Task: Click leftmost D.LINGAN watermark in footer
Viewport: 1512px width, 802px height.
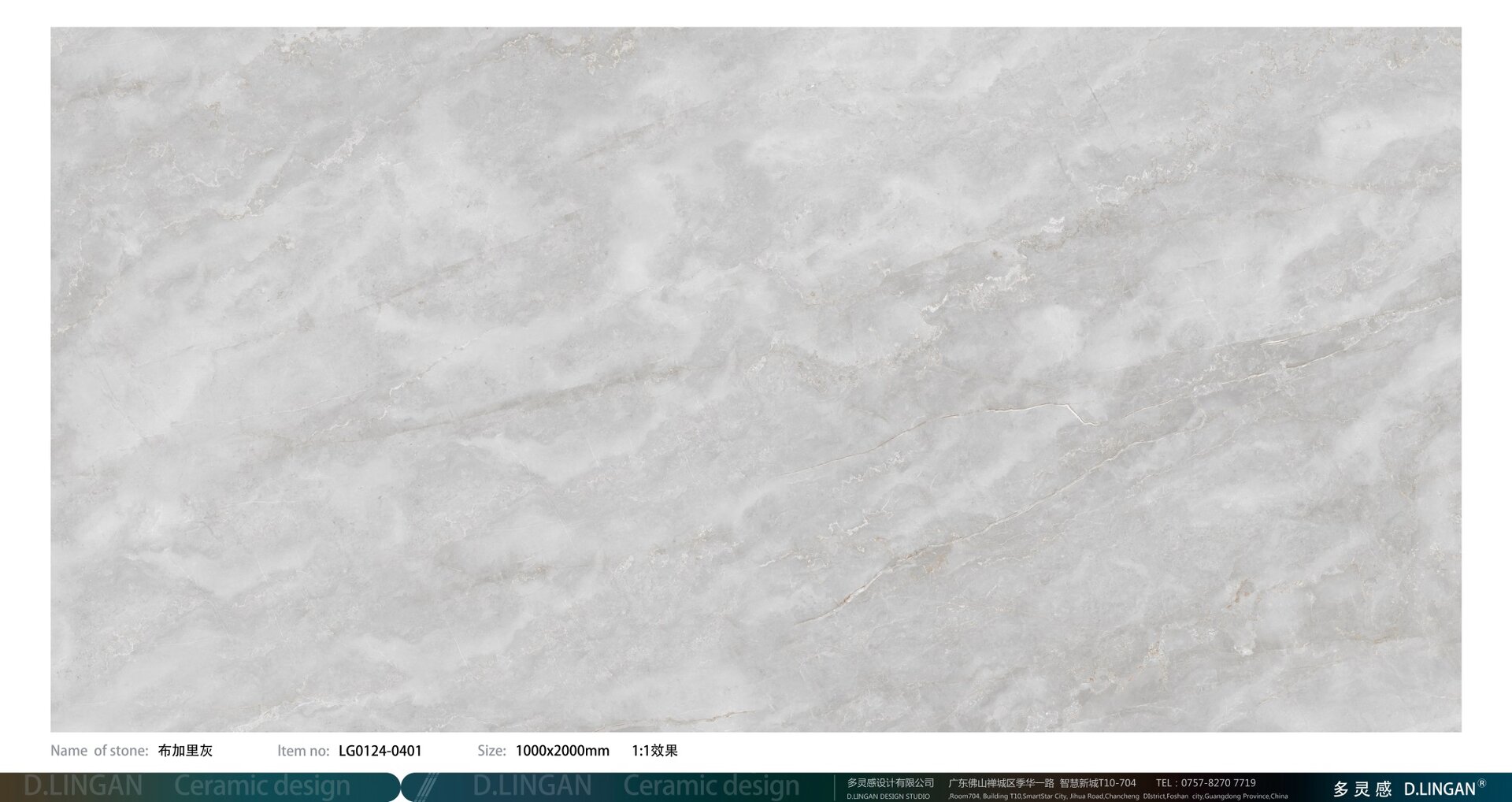Action: coord(83,786)
